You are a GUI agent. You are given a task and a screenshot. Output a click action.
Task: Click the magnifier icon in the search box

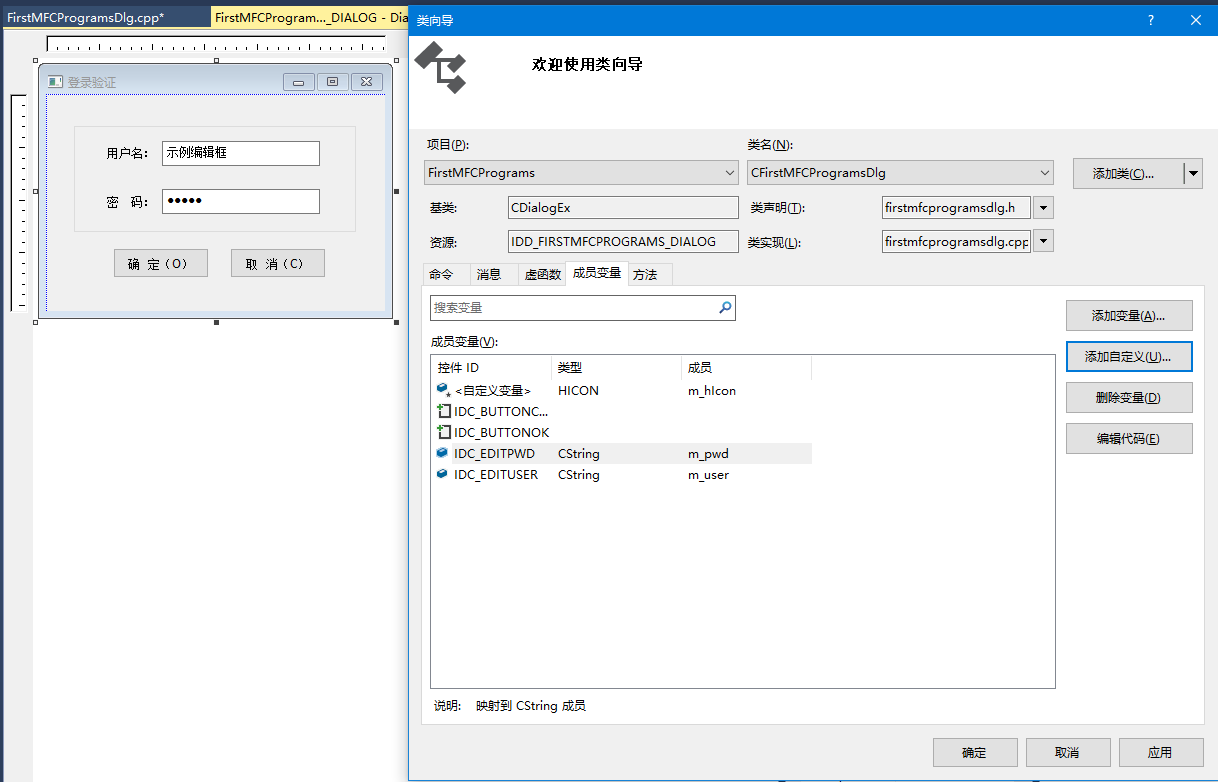(x=725, y=307)
